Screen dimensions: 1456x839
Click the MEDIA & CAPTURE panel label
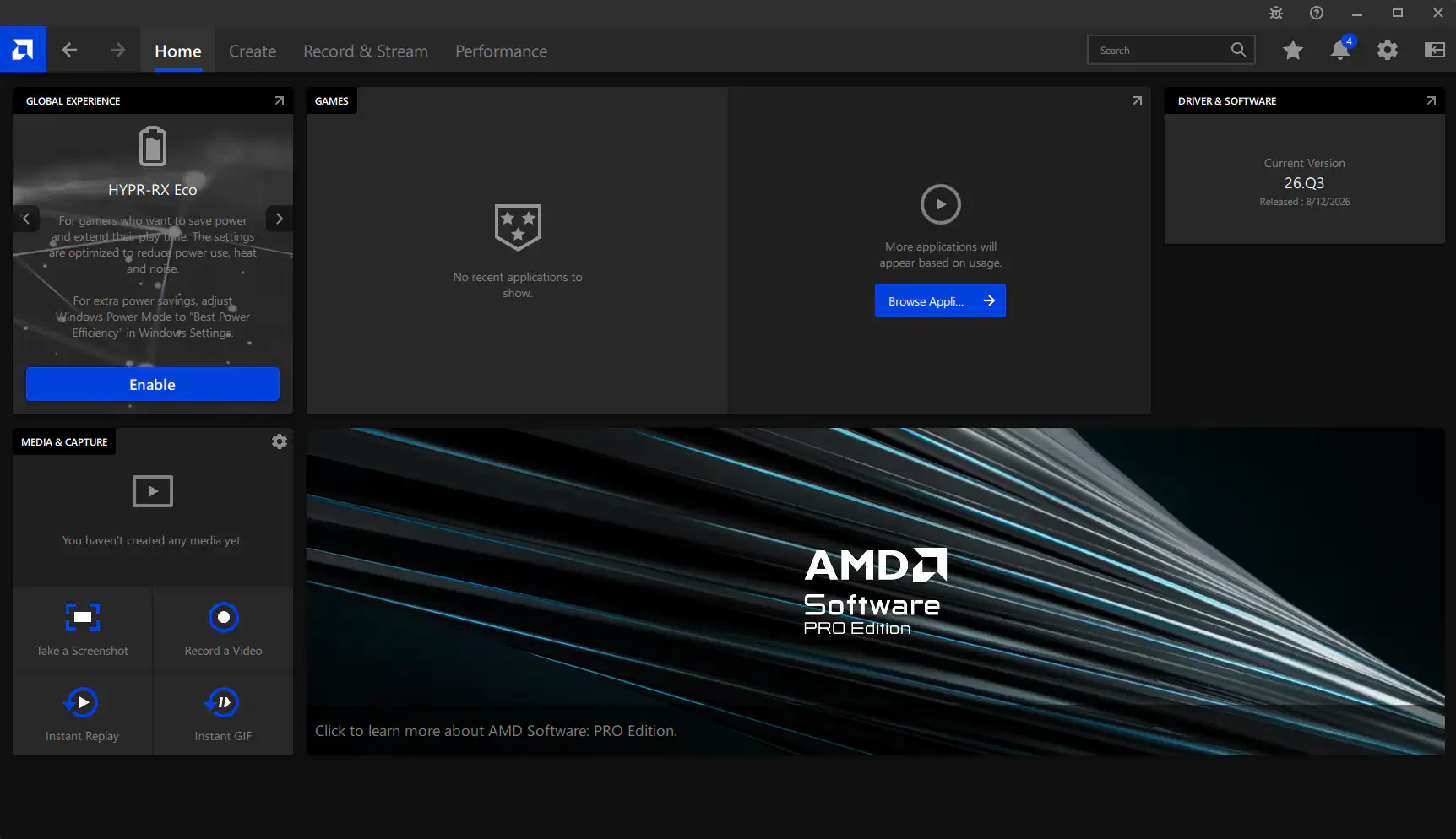coord(64,441)
